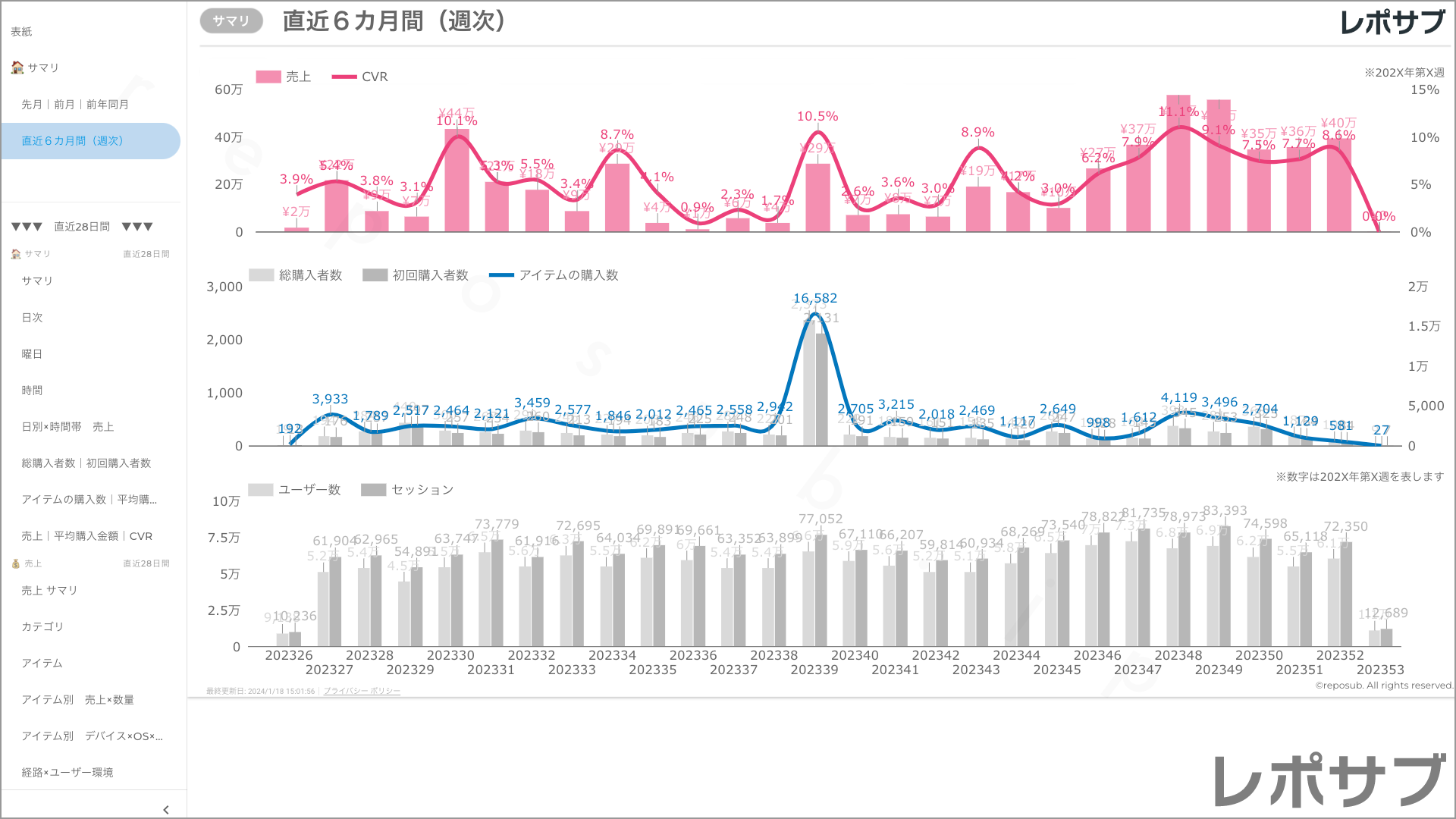Screen dimensions: 1456x819
Task: Click the gray サマリ pill button in header
Action: 231,21
